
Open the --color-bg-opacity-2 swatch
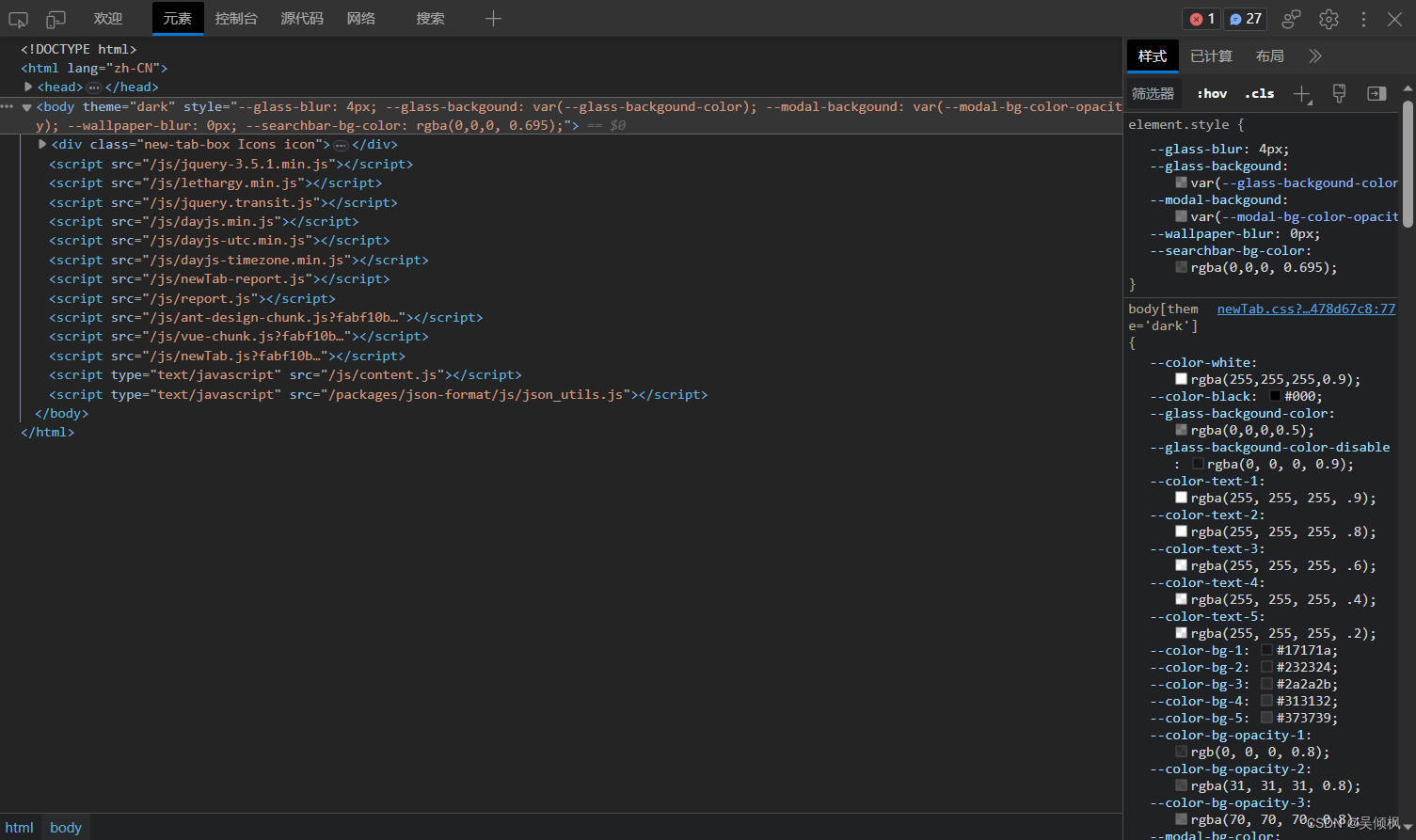pos(1181,785)
